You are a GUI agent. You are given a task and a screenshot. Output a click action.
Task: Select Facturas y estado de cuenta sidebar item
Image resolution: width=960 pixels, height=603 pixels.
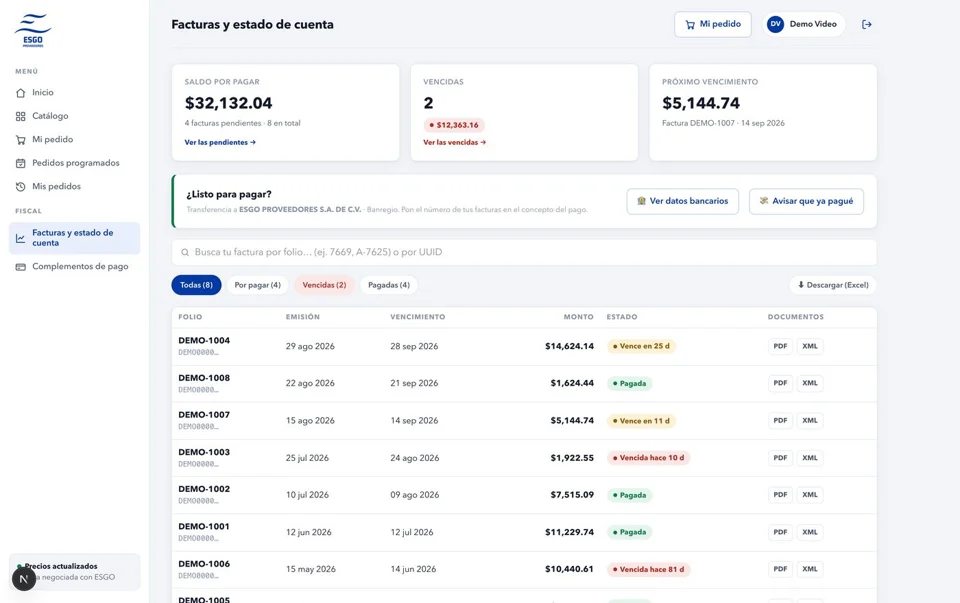74,238
